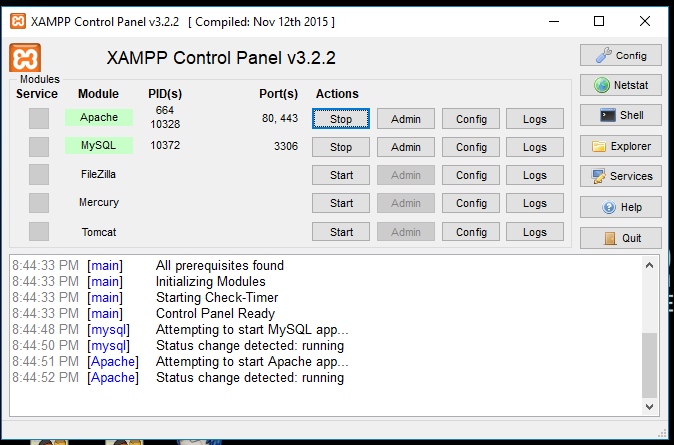Click the XAMPP title bar icon
Viewport: 674px width, 445px height.
point(18,21)
